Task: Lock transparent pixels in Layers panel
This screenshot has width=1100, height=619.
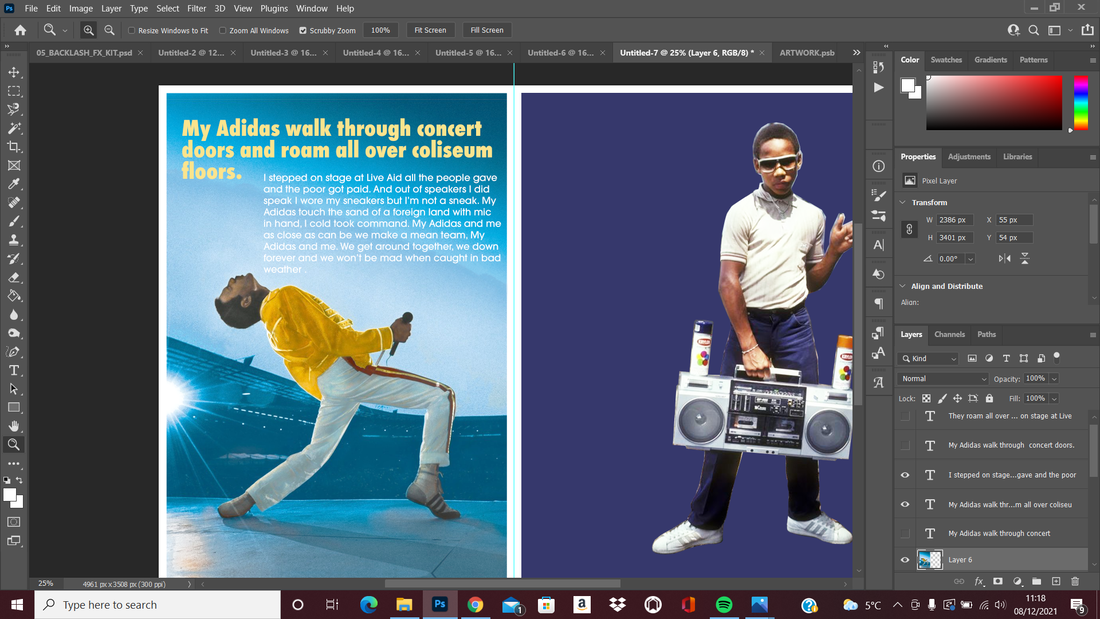Action: point(926,399)
